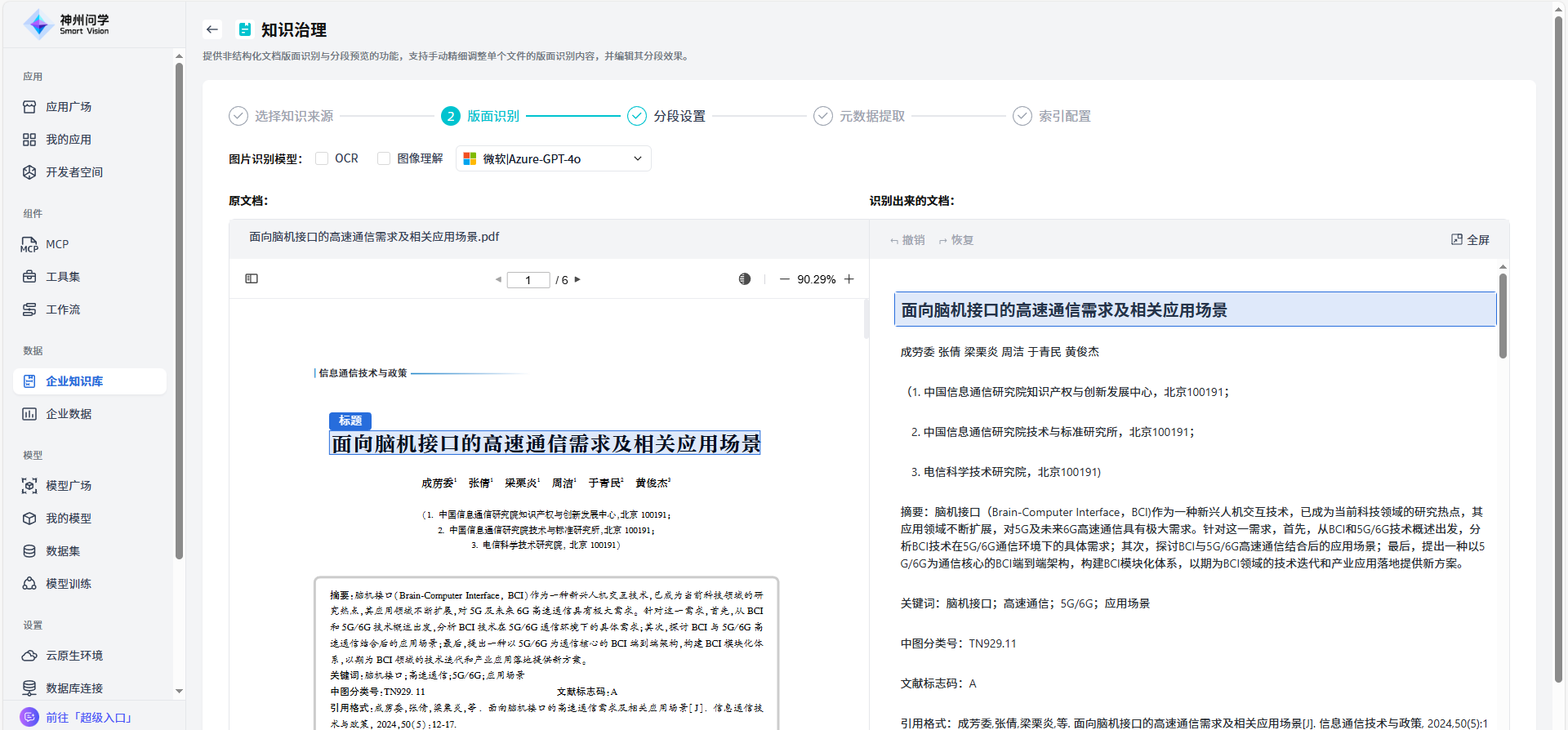Enable the OCR checkbox
The width and height of the screenshot is (1568, 730).
[322, 158]
